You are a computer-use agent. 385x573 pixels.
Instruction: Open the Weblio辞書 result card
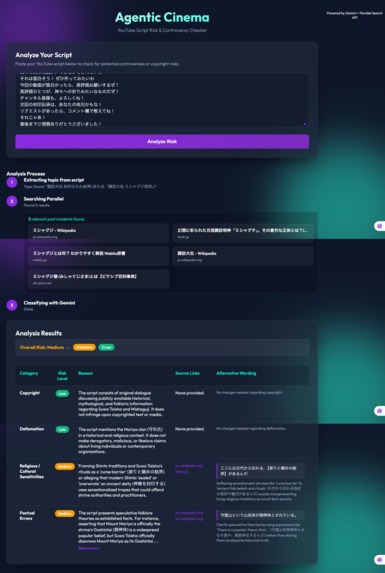click(98, 256)
